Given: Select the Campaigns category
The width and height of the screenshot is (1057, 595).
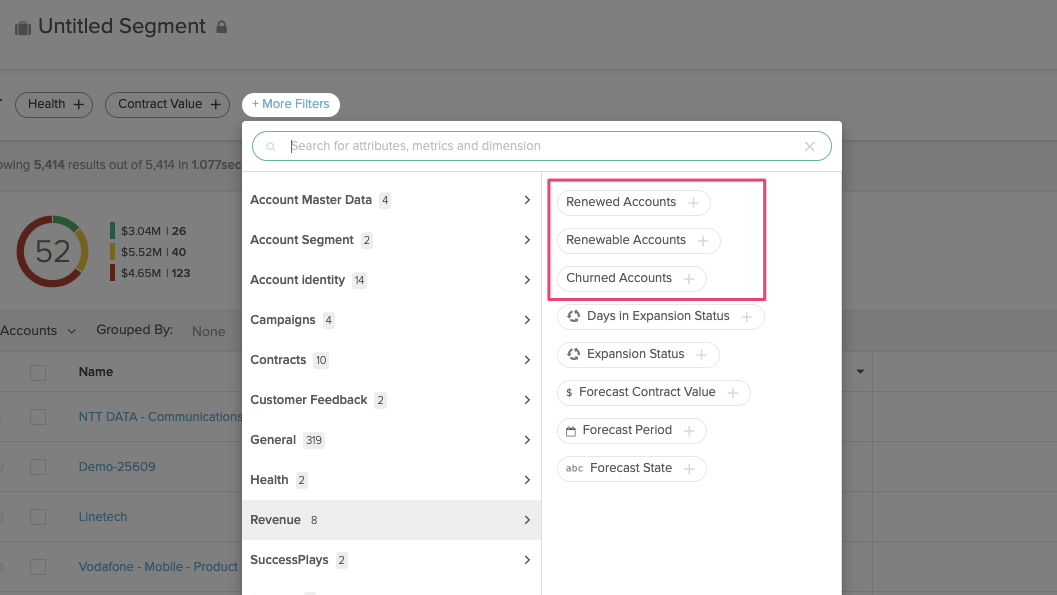Looking at the screenshot, I should click(x=392, y=320).
